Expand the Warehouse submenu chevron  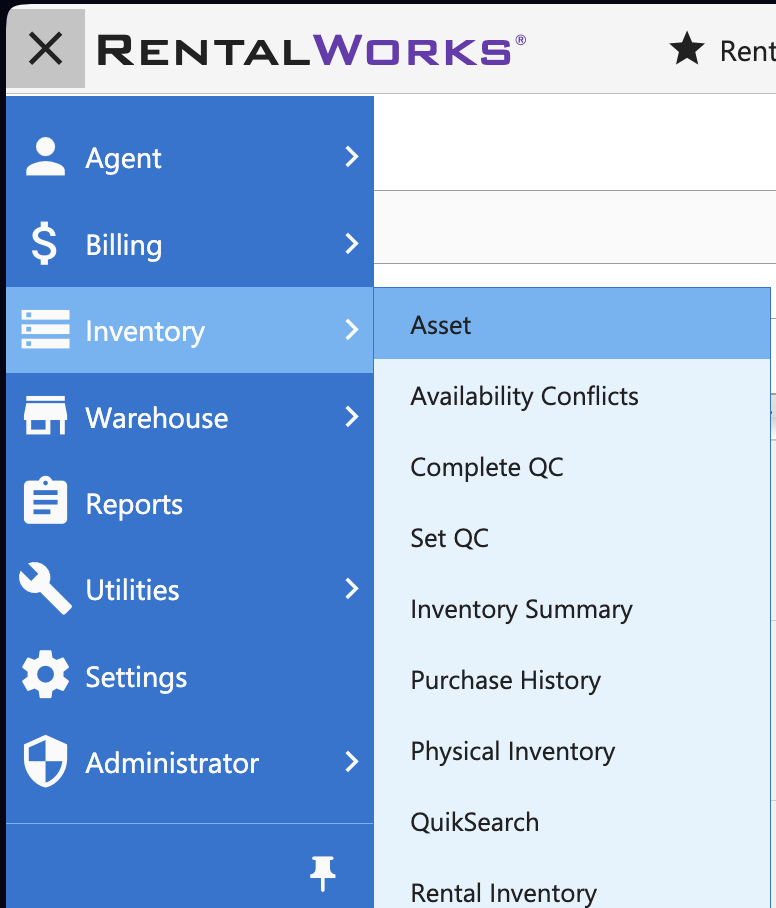tap(352, 416)
